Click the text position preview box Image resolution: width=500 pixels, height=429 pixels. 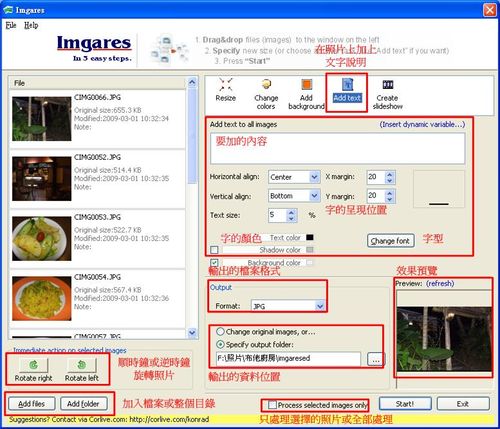coord(439,189)
